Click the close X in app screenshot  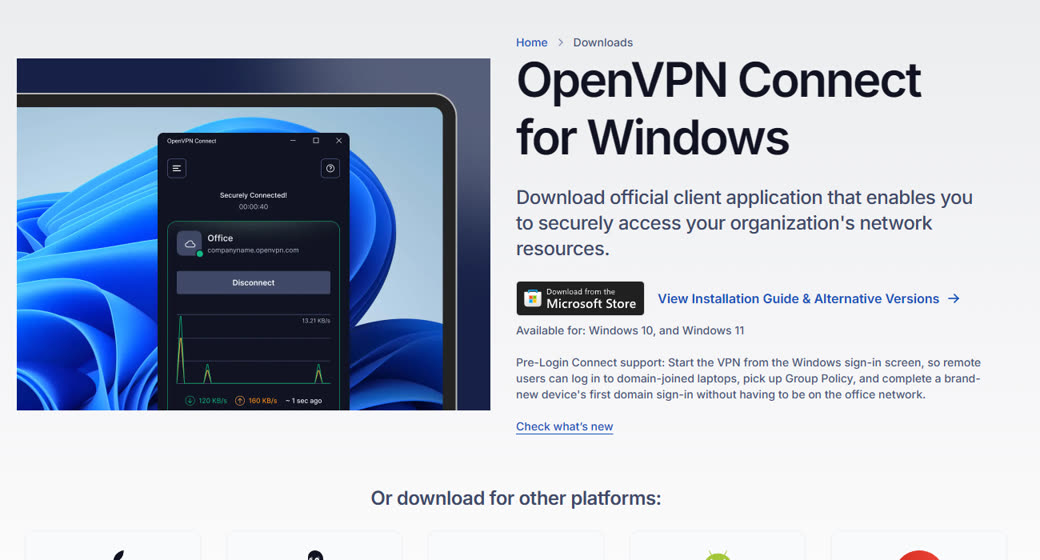point(339,141)
